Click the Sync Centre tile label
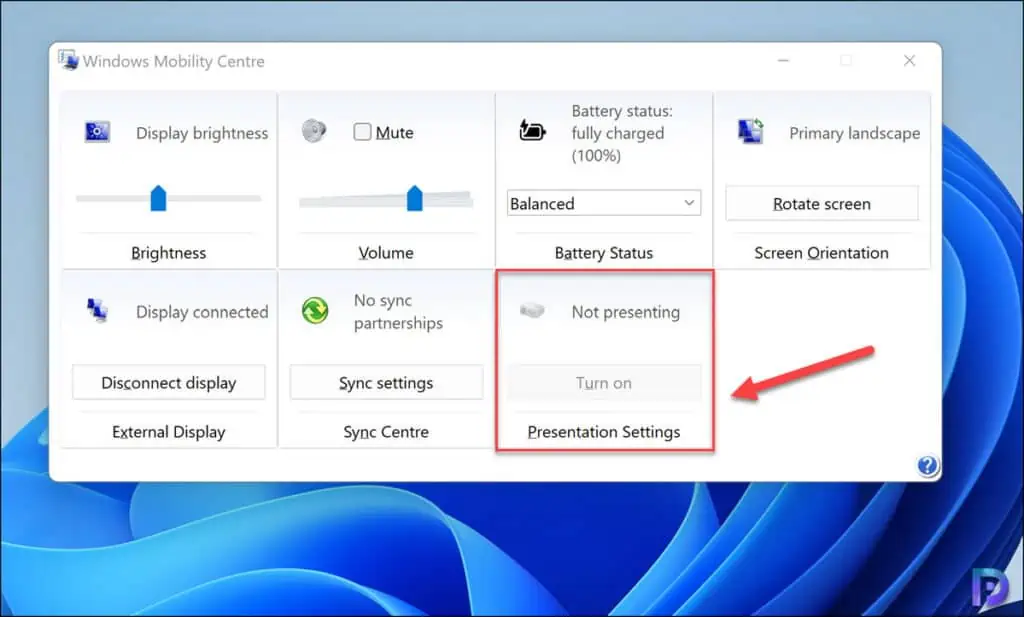Image resolution: width=1024 pixels, height=617 pixels. pos(386,432)
